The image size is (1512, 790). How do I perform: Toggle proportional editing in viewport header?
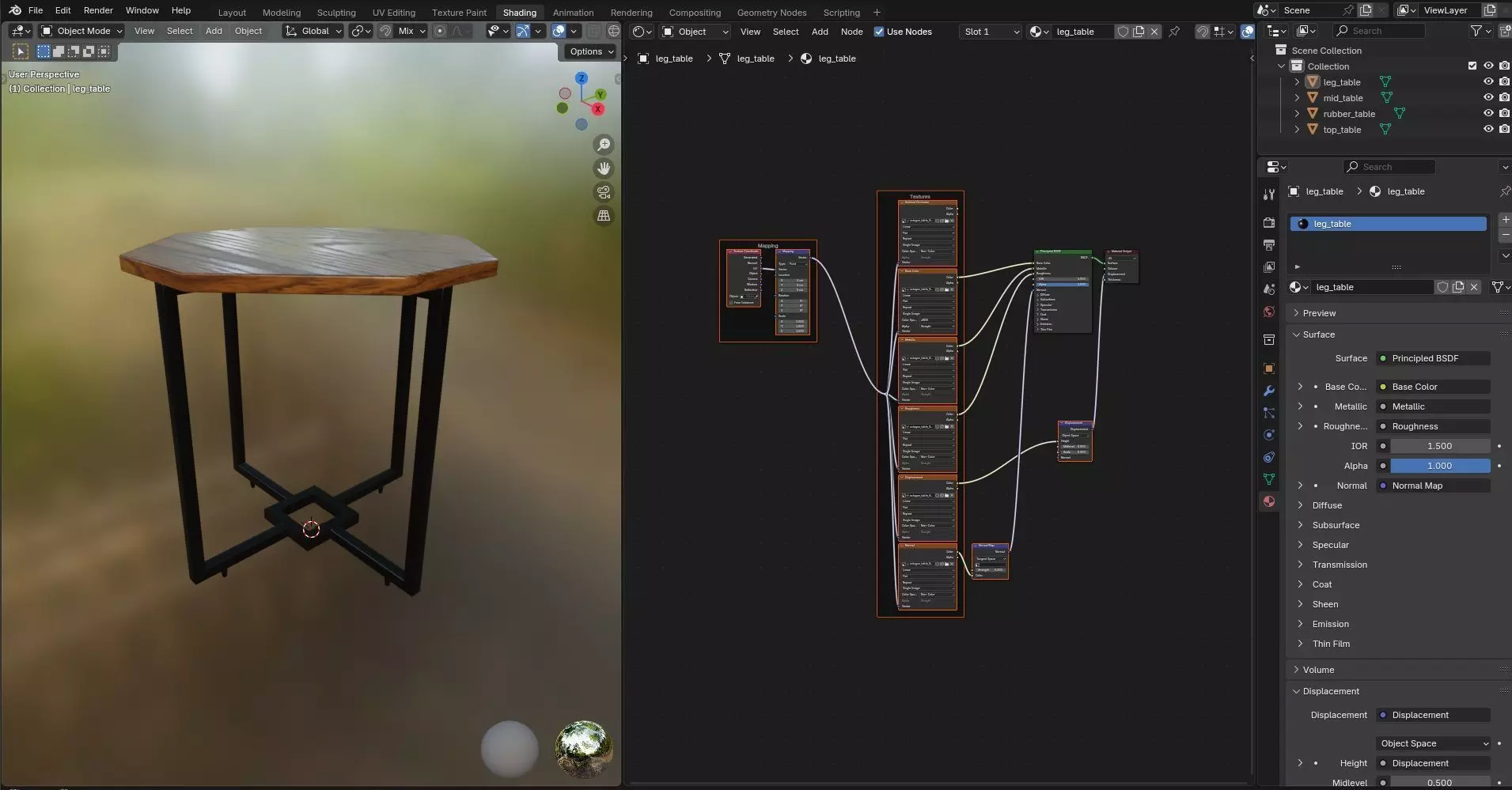pos(440,31)
